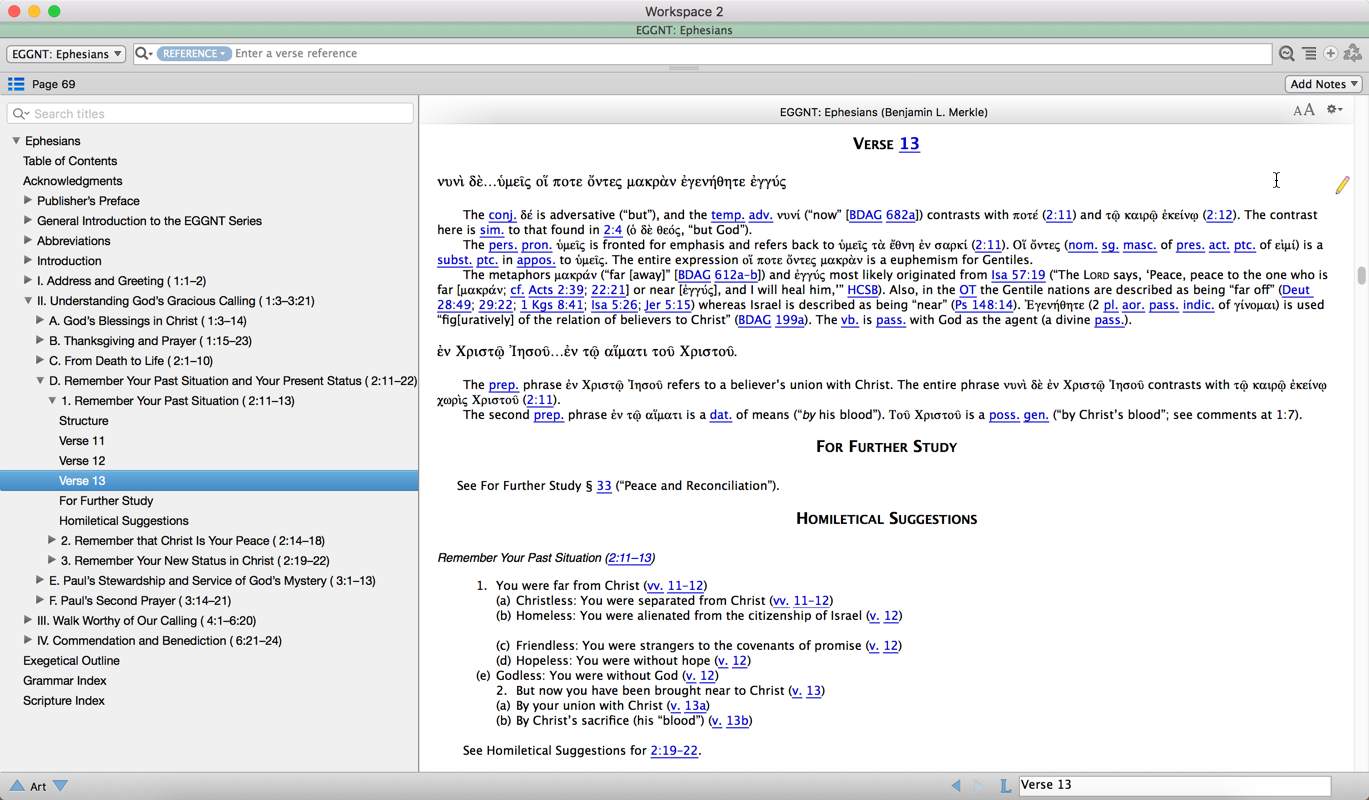Image resolution: width=1369 pixels, height=800 pixels.
Task: Open Exegetical Outline in sidebar
Action: click(71, 661)
